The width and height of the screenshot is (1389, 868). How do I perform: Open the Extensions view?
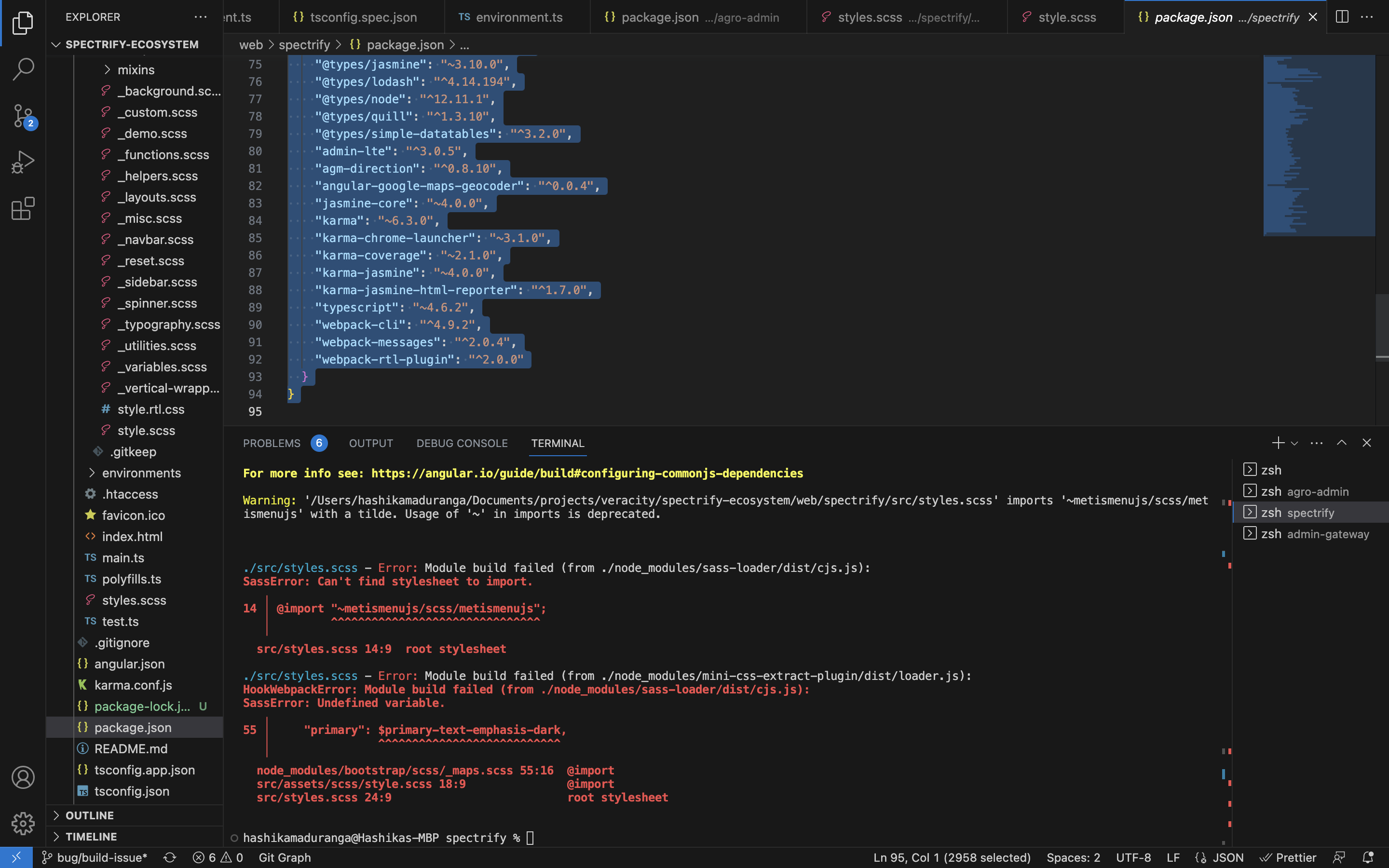click(23, 208)
